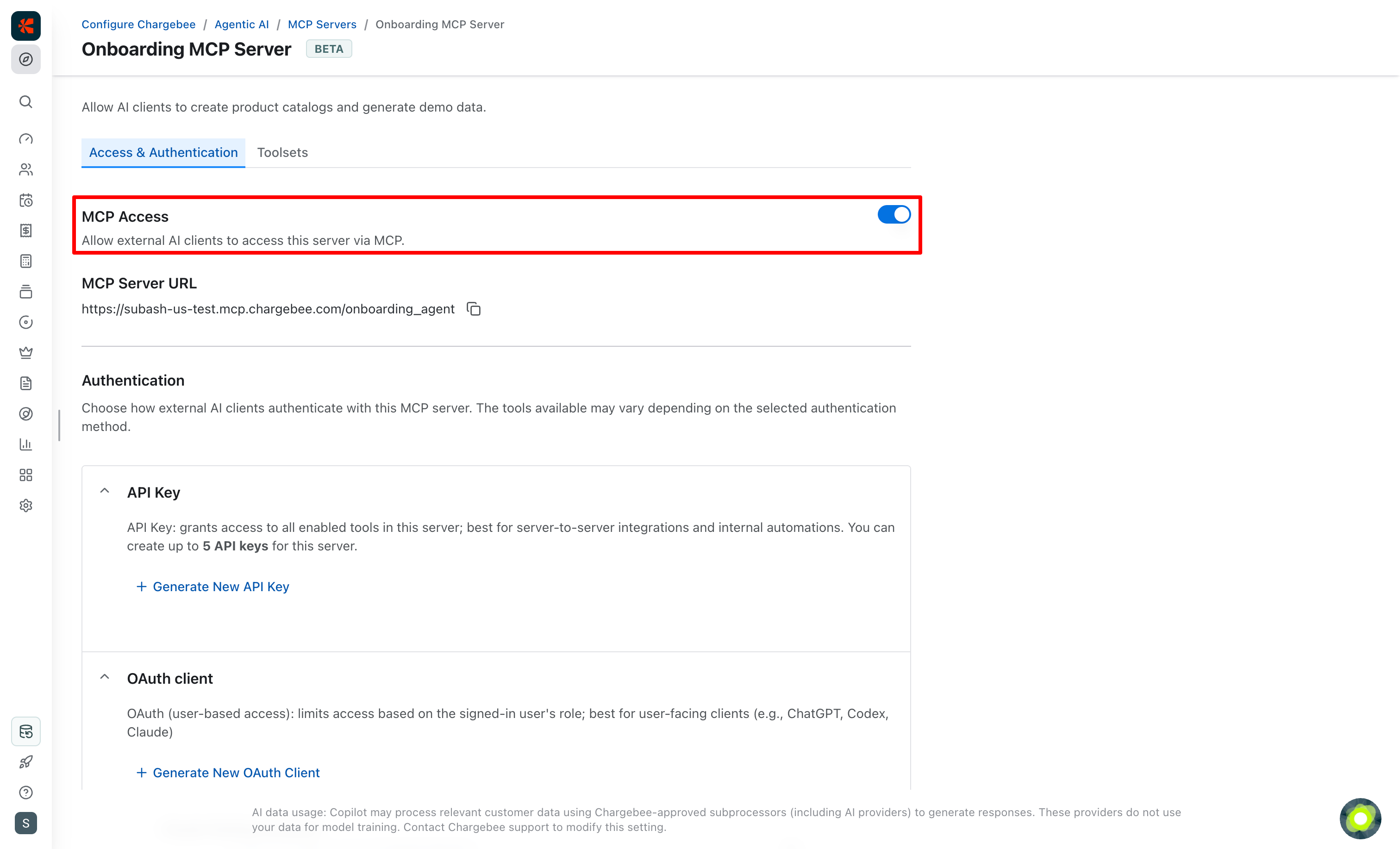Open the calendar-clock subscriptions icon
Screen dimensions: 1400x849
25,200
